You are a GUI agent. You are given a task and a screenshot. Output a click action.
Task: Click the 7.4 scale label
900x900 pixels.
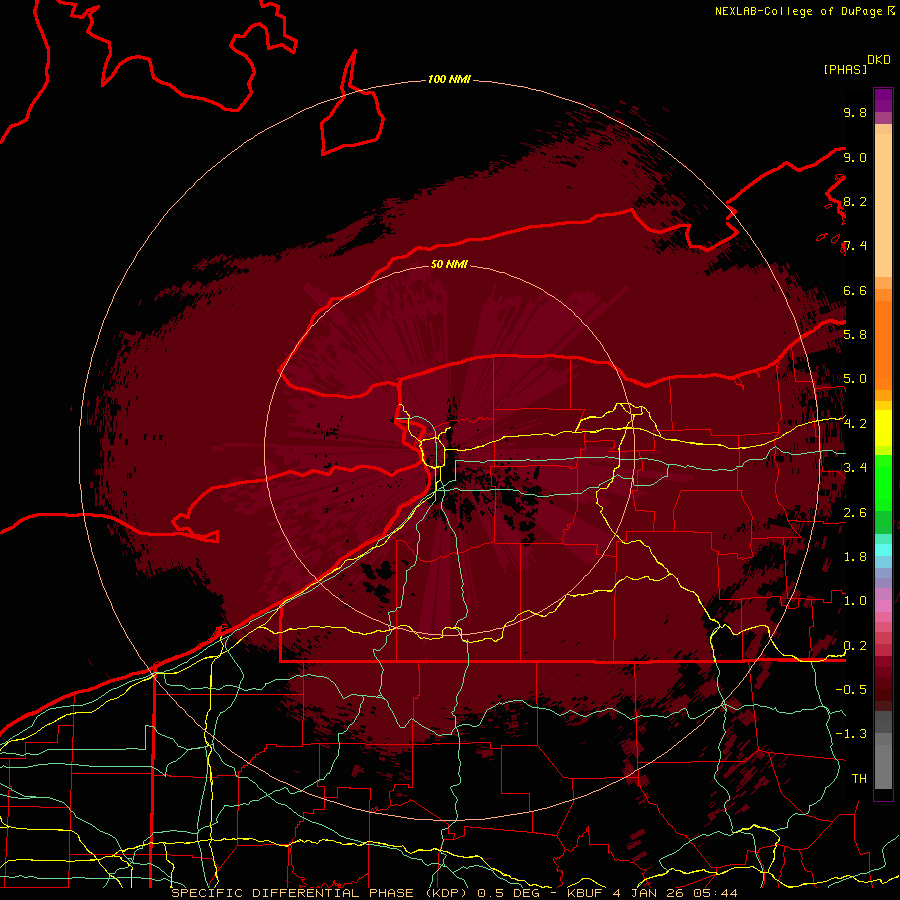click(855, 246)
